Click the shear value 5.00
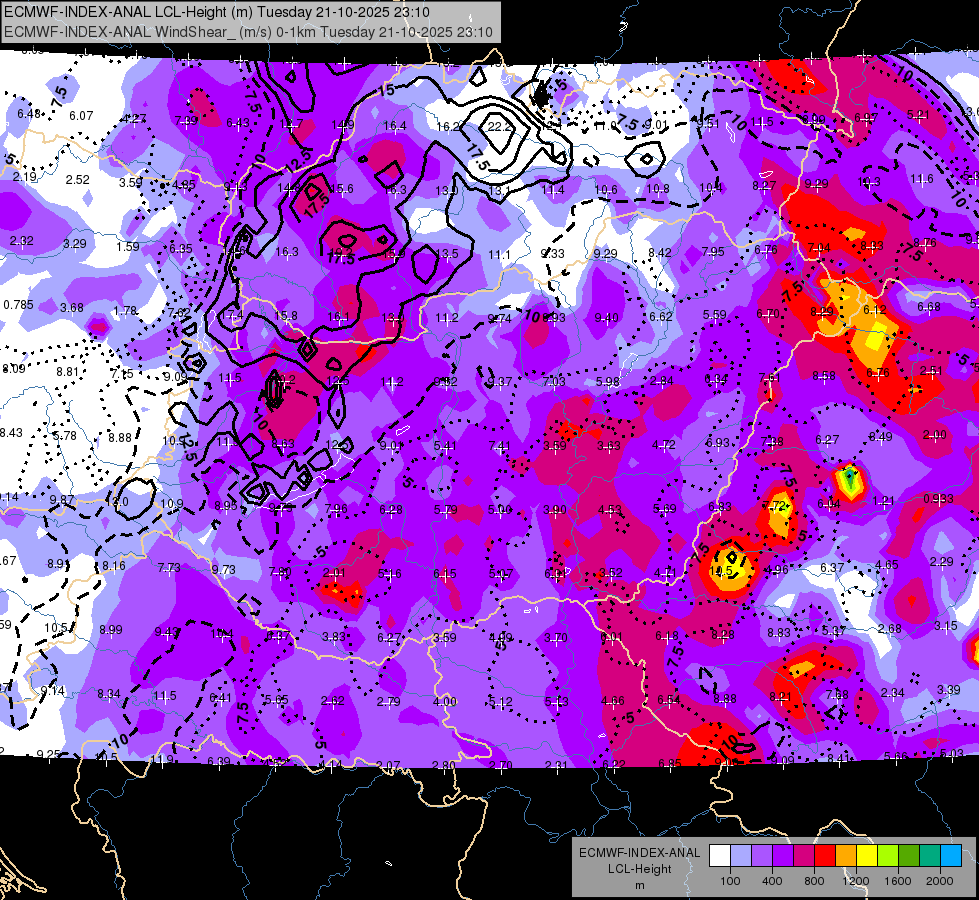 (499, 510)
